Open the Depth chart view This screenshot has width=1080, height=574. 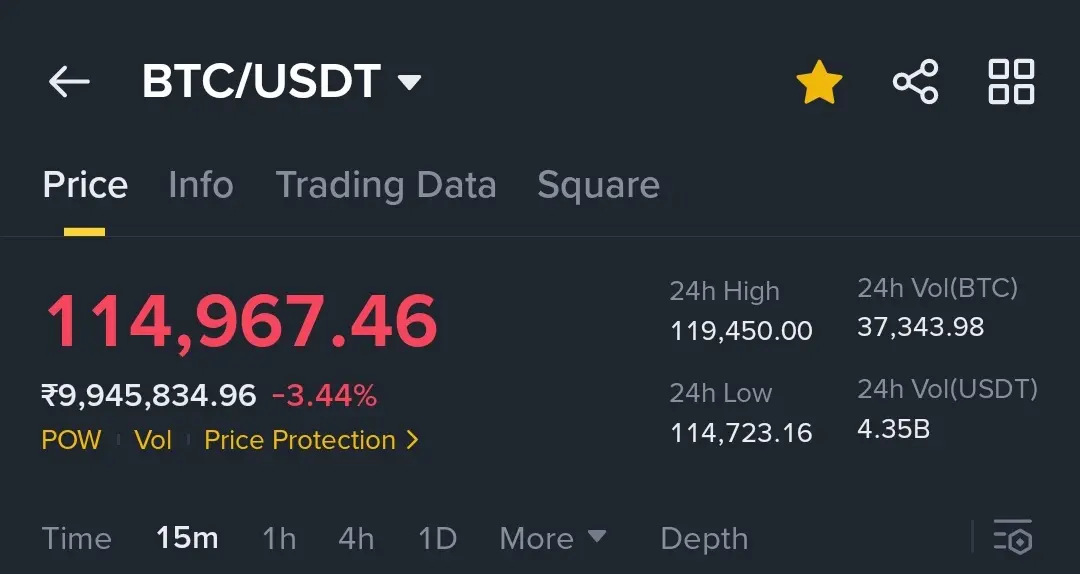(x=704, y=539)
